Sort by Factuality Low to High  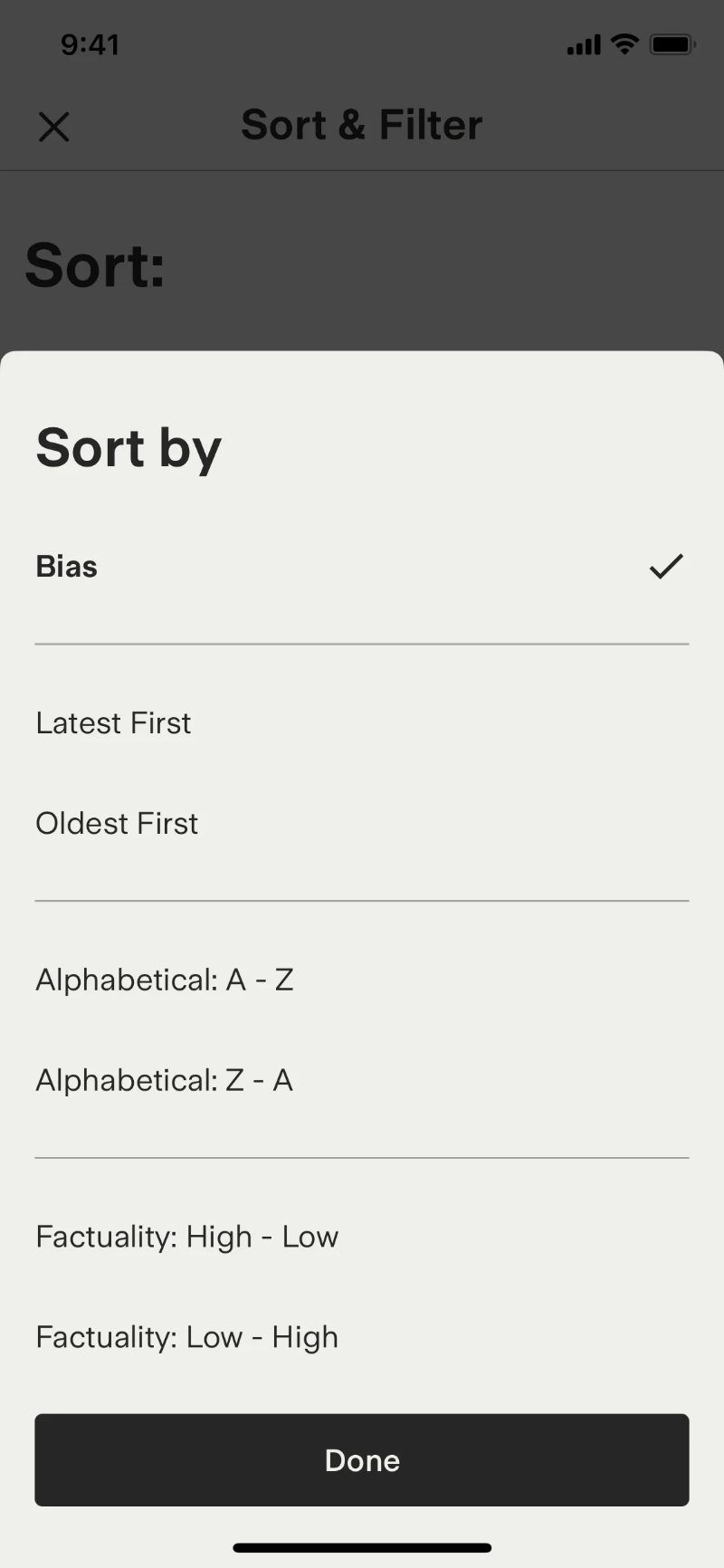(186, 1337)
